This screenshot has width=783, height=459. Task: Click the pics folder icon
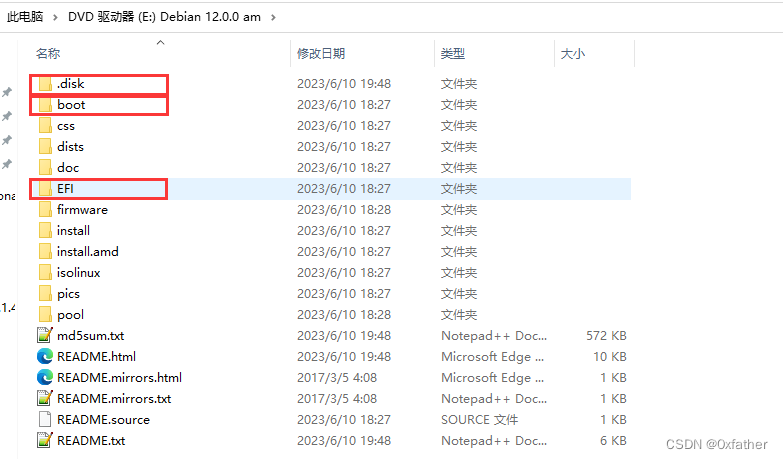(x=45, y=294)
